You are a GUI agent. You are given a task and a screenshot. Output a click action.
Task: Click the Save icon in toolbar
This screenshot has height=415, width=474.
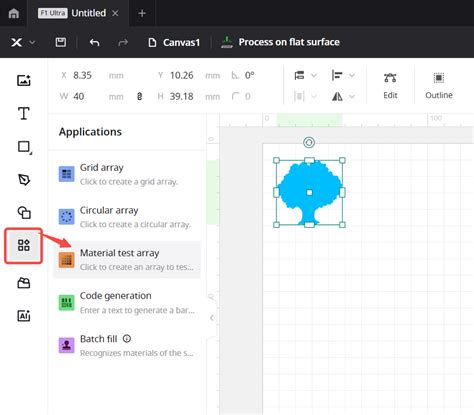click(61, 42)
